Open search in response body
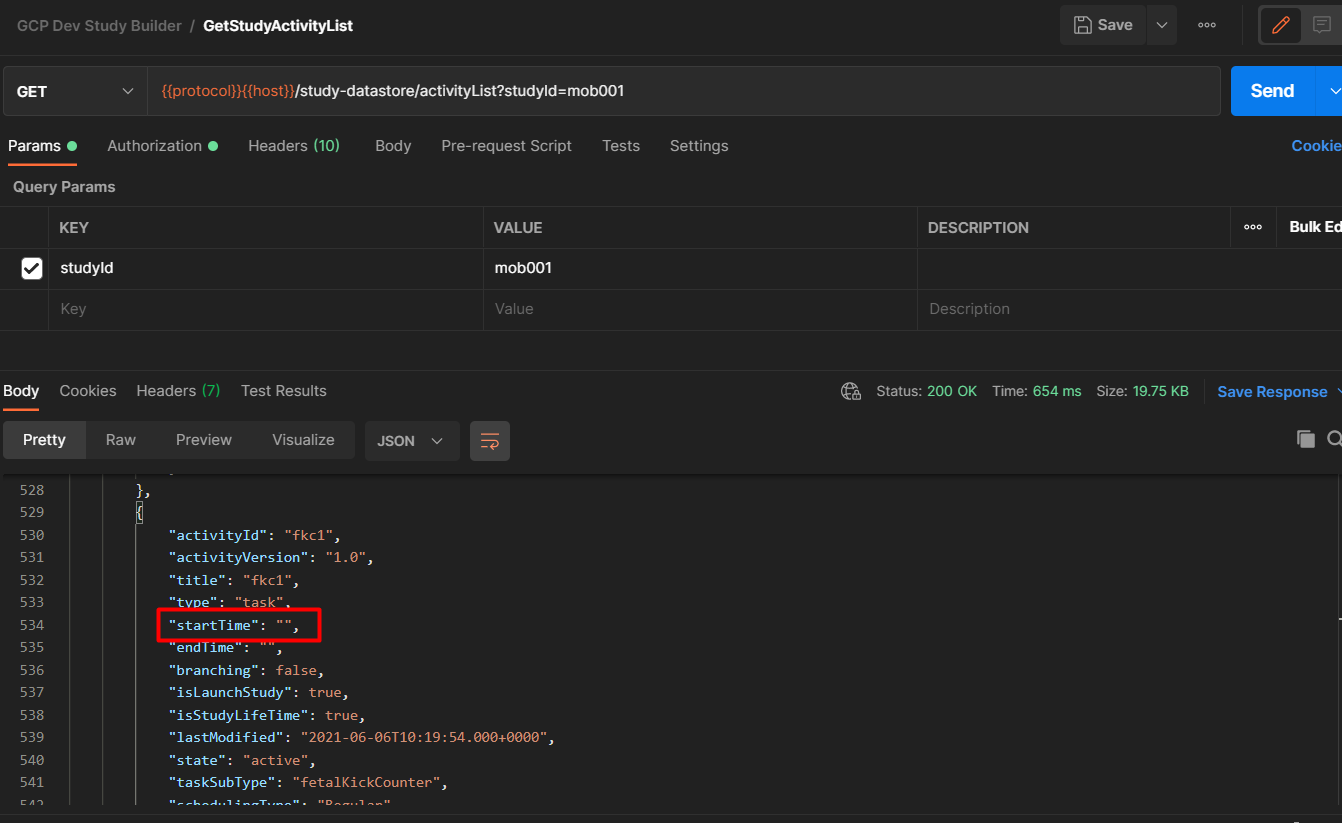 1334,438
